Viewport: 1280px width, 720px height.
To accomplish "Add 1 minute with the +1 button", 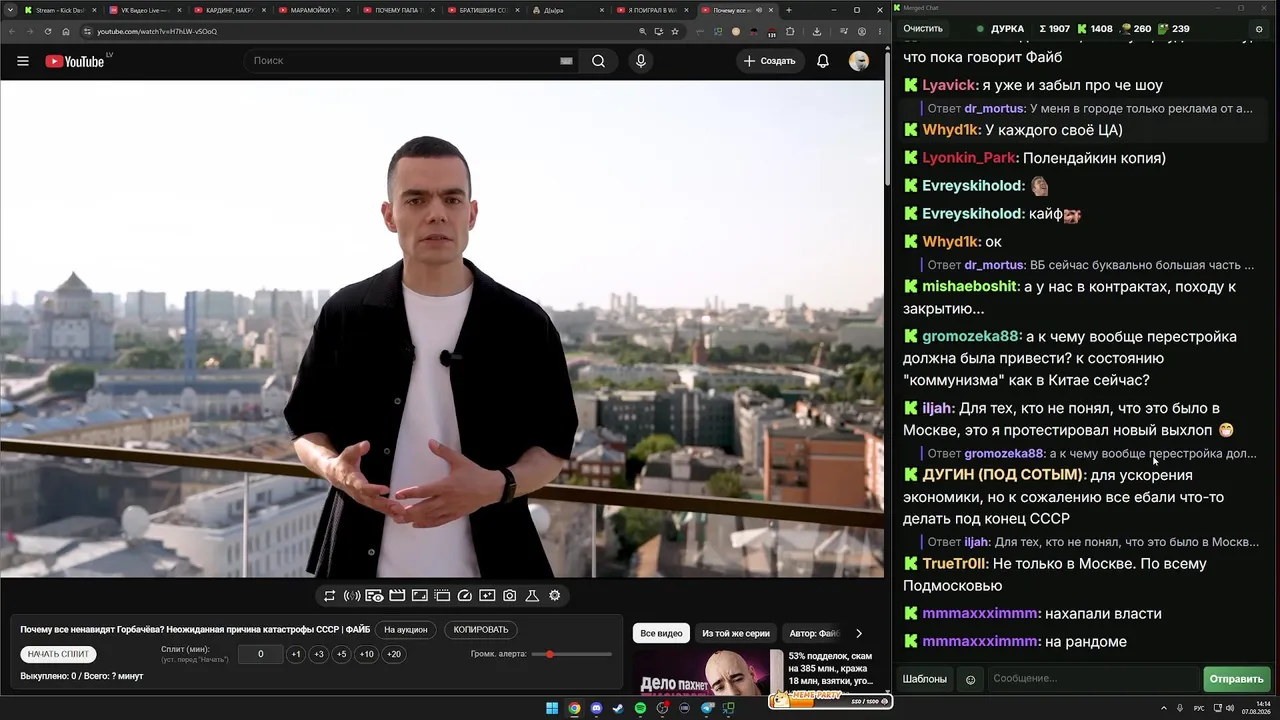I will coord(296,654).
